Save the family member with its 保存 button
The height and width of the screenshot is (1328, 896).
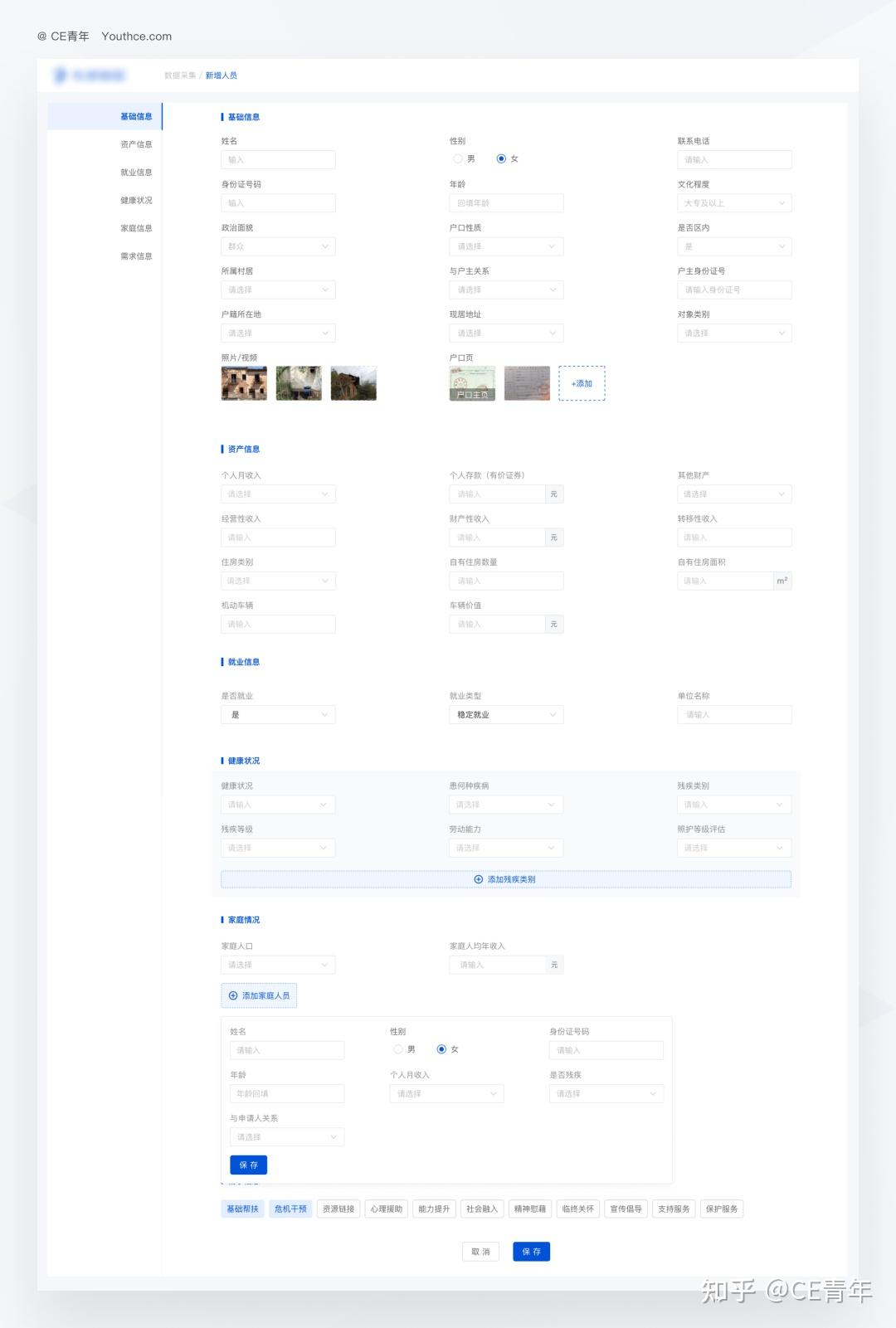[x=248, y=1165]
